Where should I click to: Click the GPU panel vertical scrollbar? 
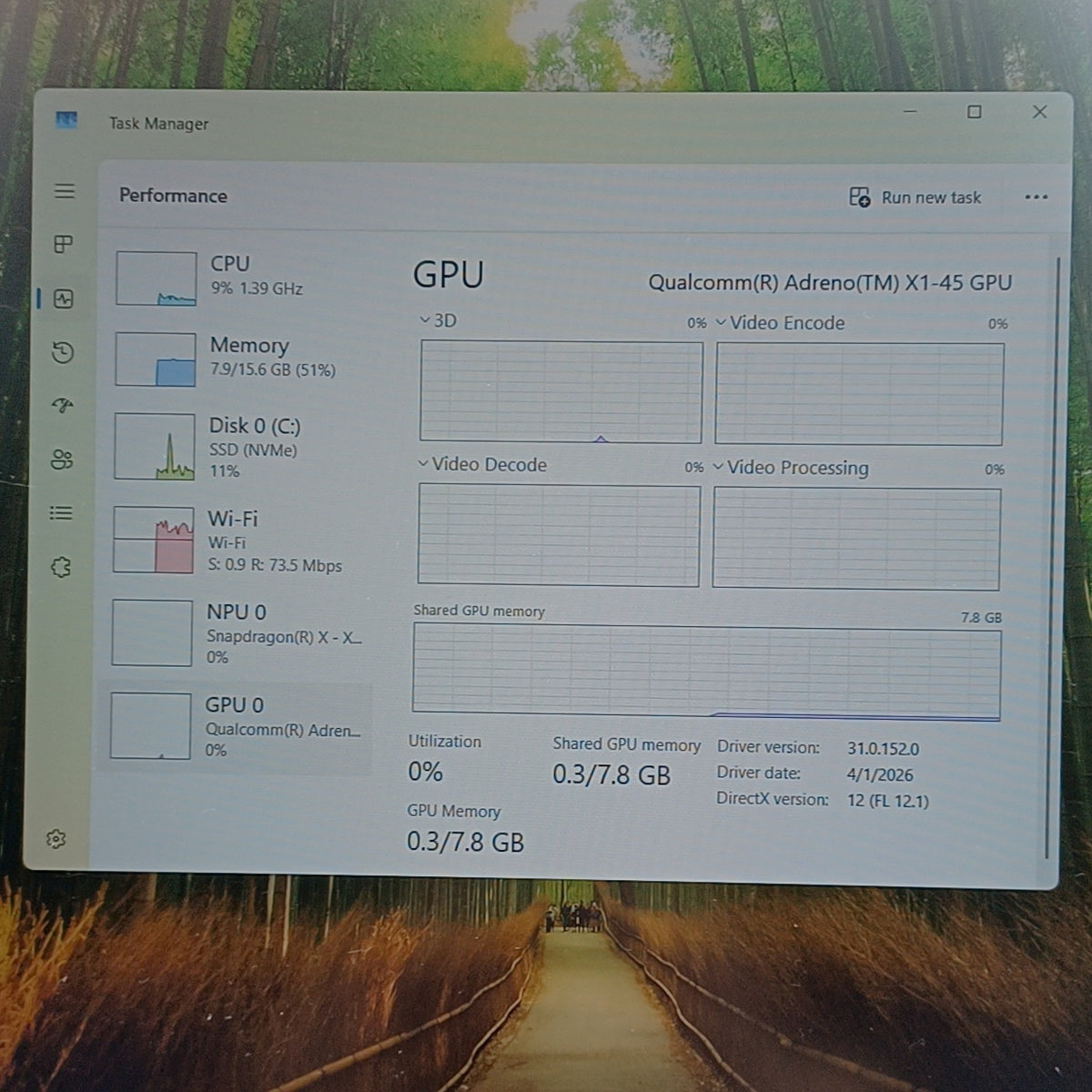(x=1053, y=557)
